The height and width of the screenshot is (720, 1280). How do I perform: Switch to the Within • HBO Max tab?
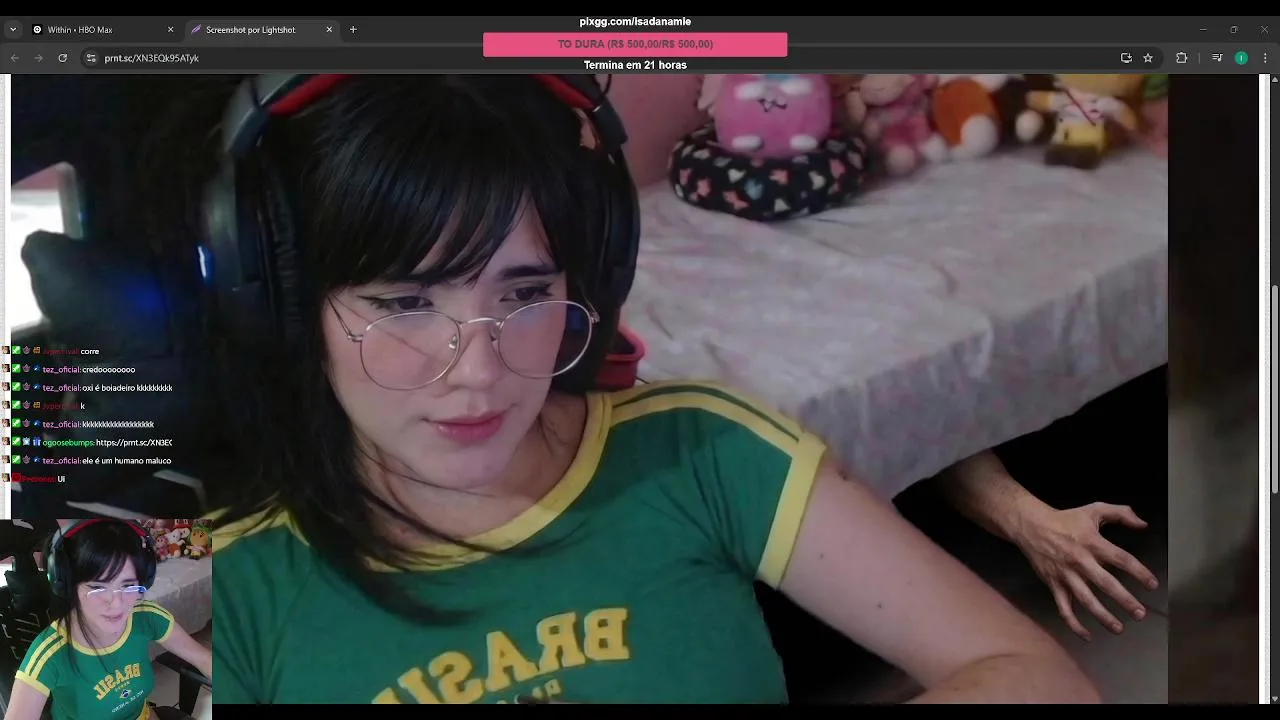(103, 30)
